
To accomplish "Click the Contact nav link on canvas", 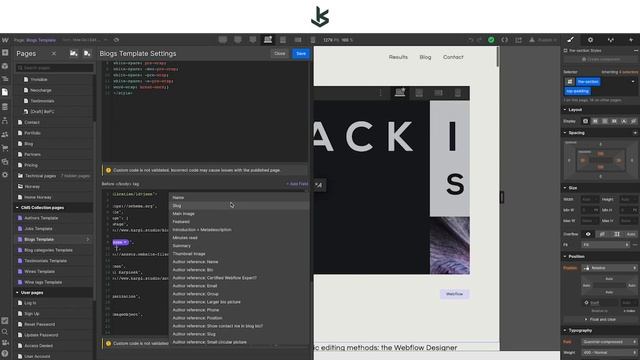I will [453, 57].
